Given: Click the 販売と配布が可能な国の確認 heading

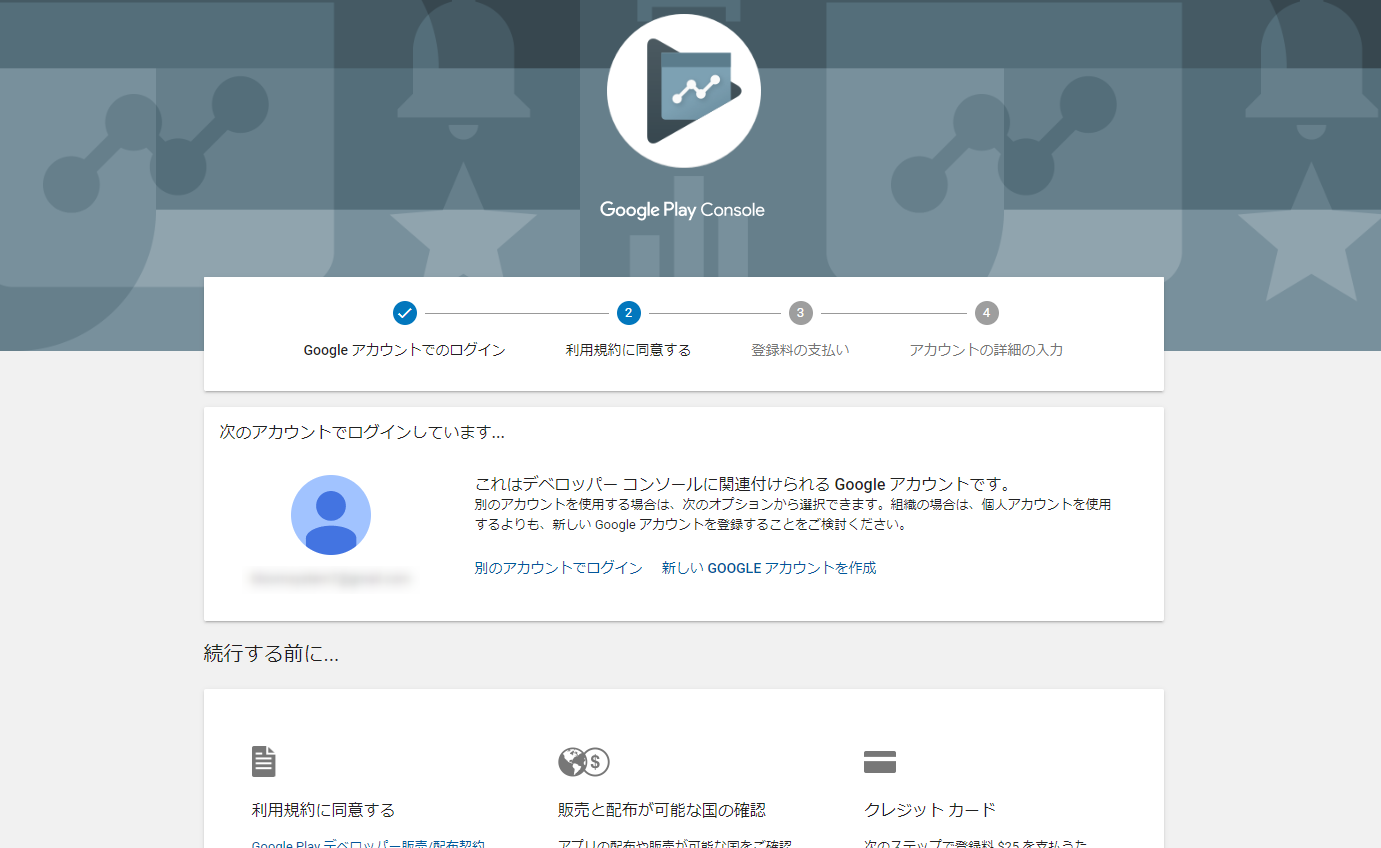Looking at the screenshot, I should (662, 810).
